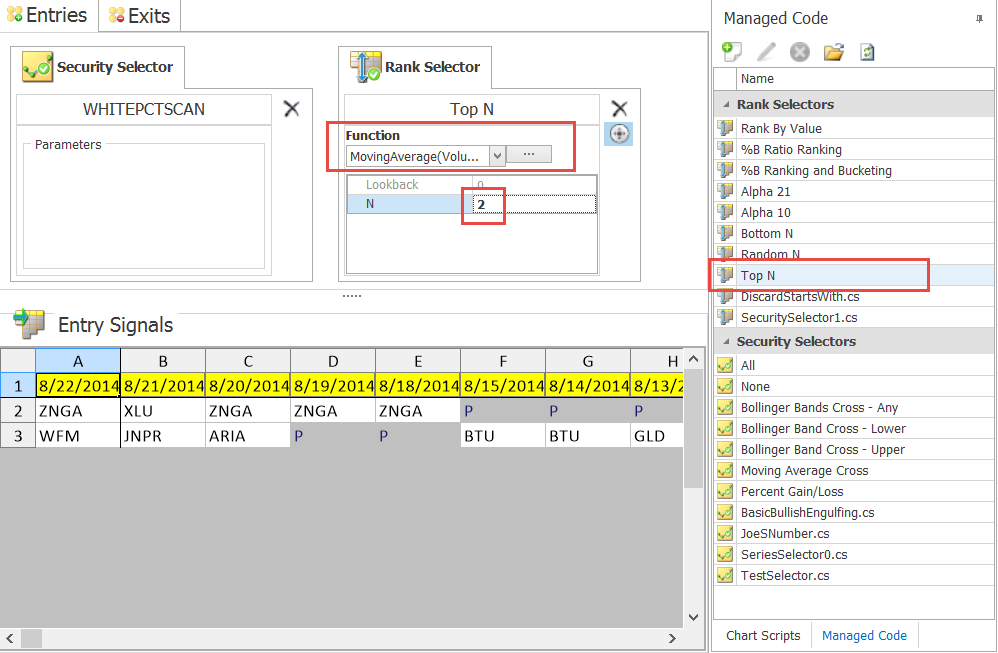The width and height of the screenshot is (998, 653).
Task: Click the Lookback value field
Action: 534,185
